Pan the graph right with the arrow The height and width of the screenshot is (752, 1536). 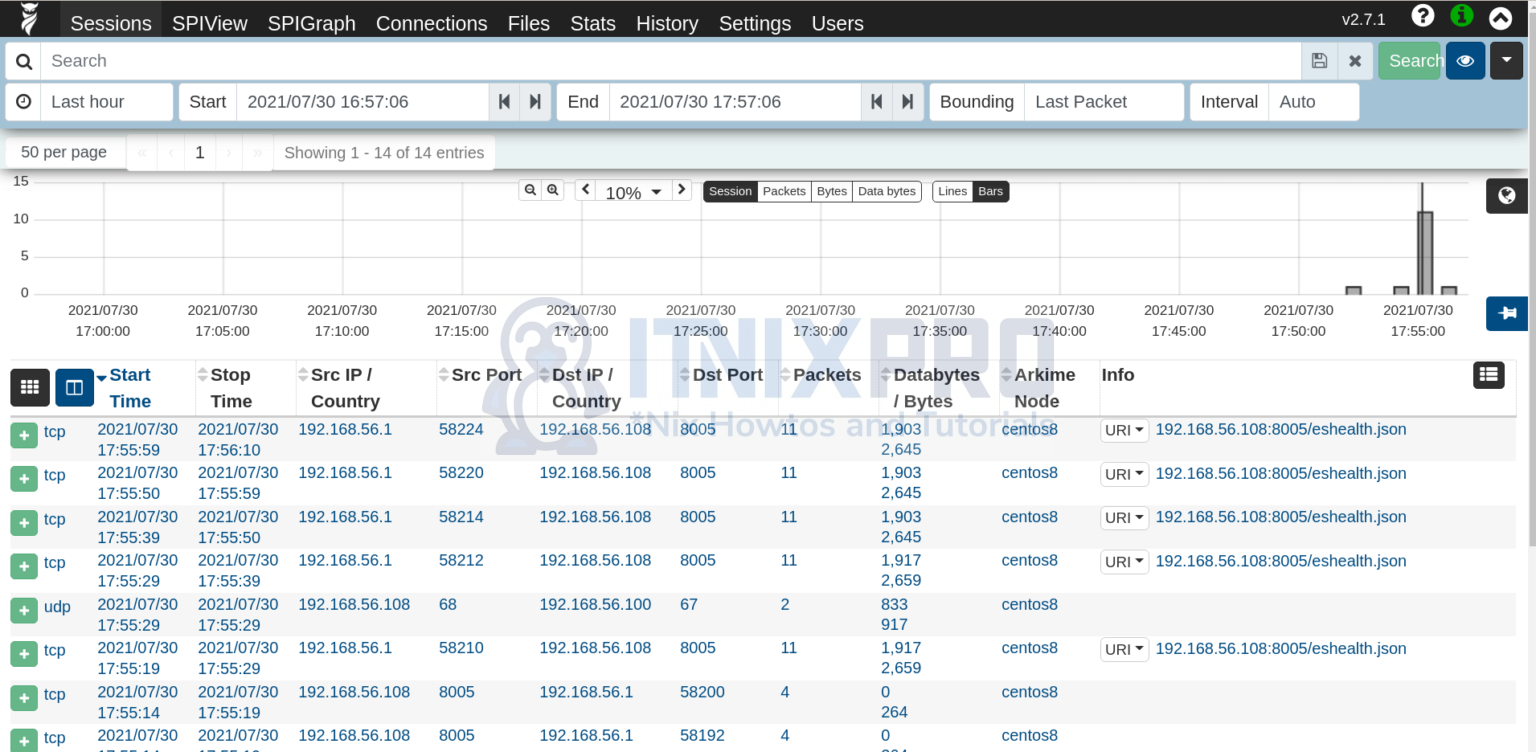tap(681, 190)
